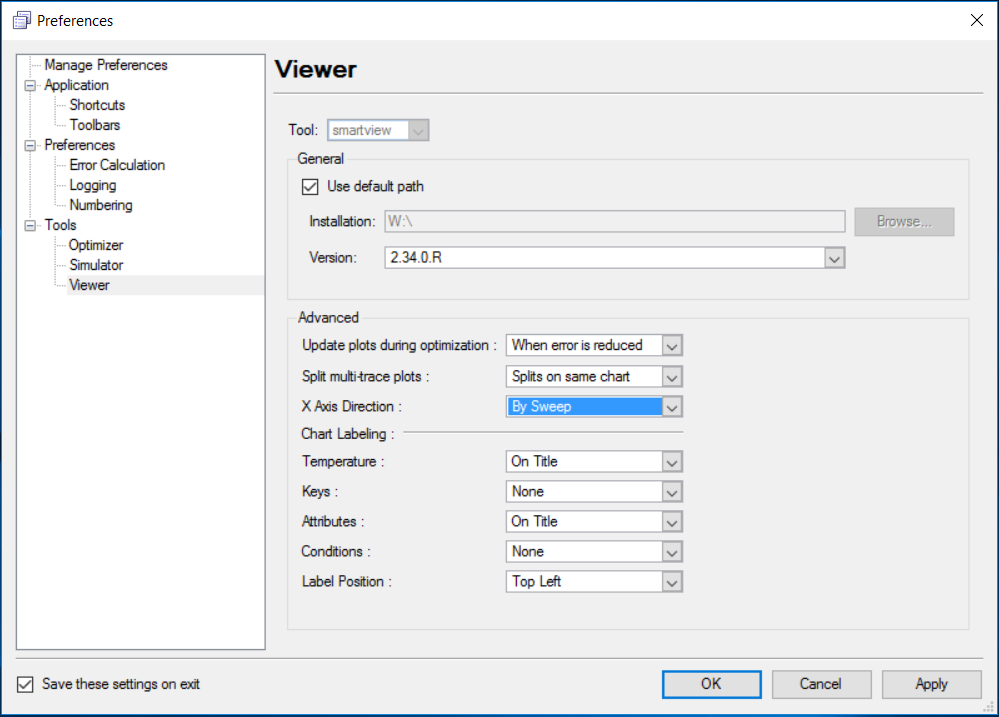Click the Installation path field
999x717 pixels.
pyautogui.click(x=615, y=222)
